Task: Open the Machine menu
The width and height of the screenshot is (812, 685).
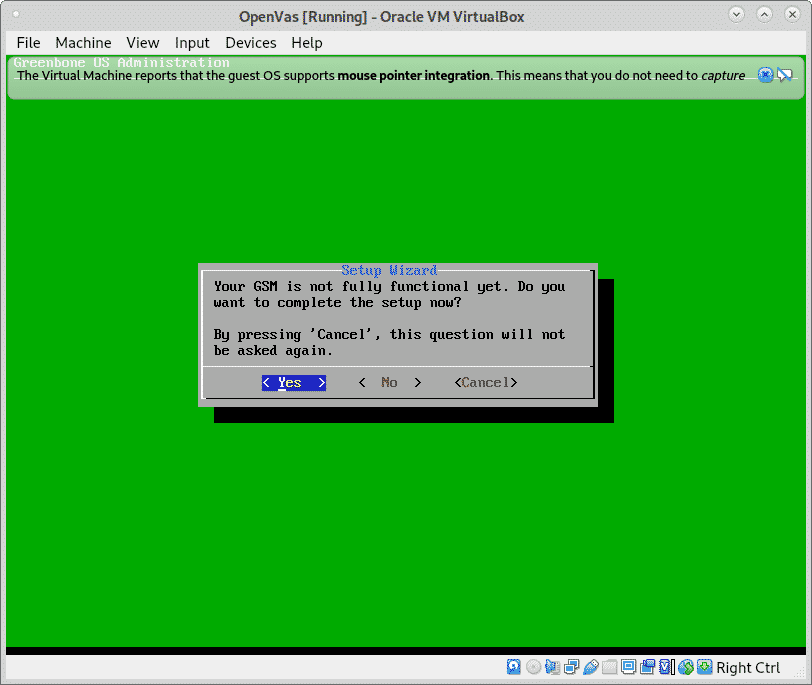Action: coord(83,42)
